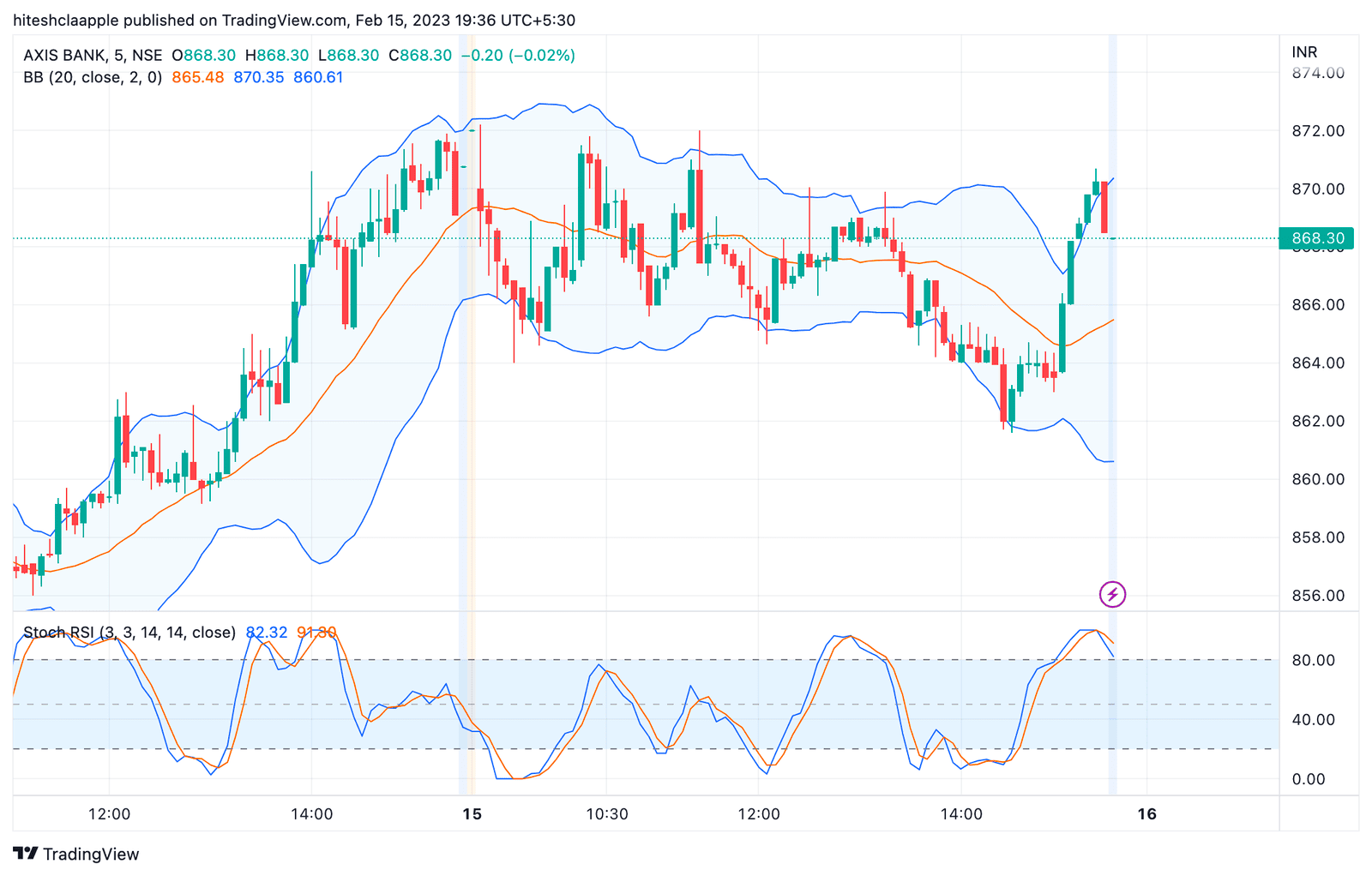Click the 872.00 price axis label
The width and height of the screenshot is (1372, 876).
[1318, 131]
